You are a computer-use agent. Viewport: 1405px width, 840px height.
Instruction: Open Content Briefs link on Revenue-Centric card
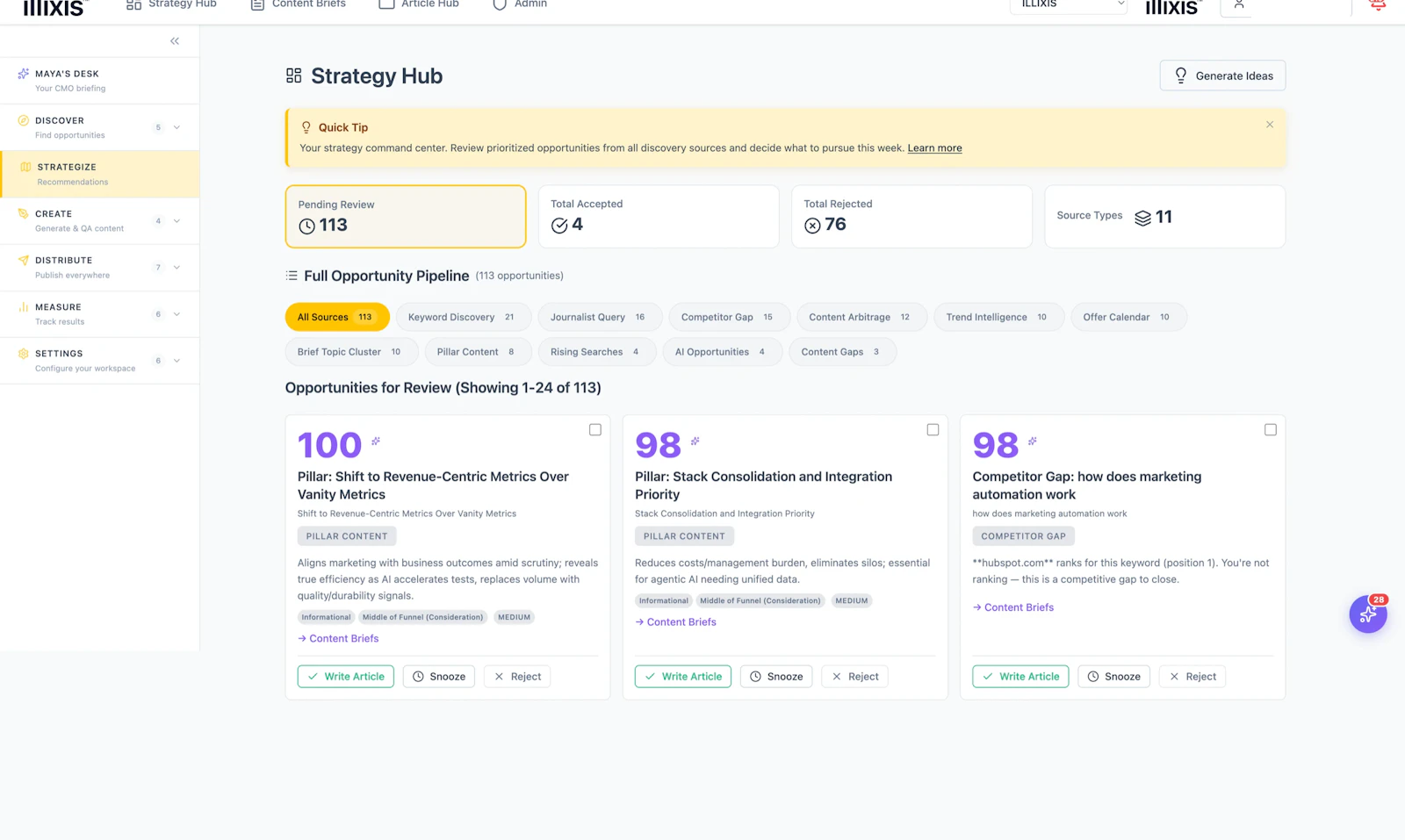point(338,639)
